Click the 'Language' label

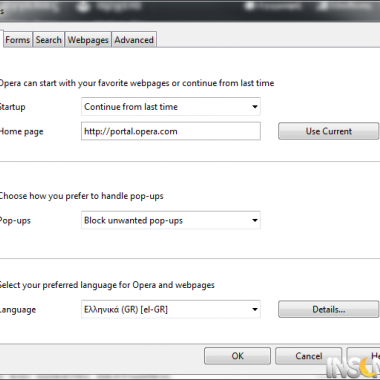pyautogui.click(x=18, y=310)
